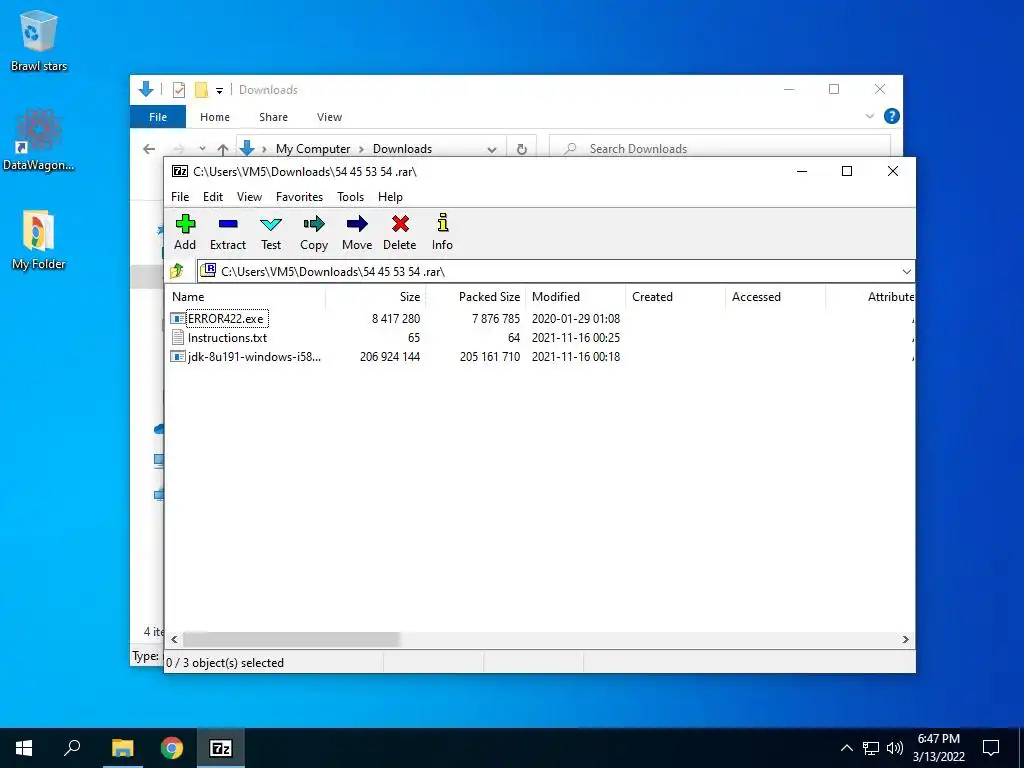Sort by the Packed Size column

(475, 296)
